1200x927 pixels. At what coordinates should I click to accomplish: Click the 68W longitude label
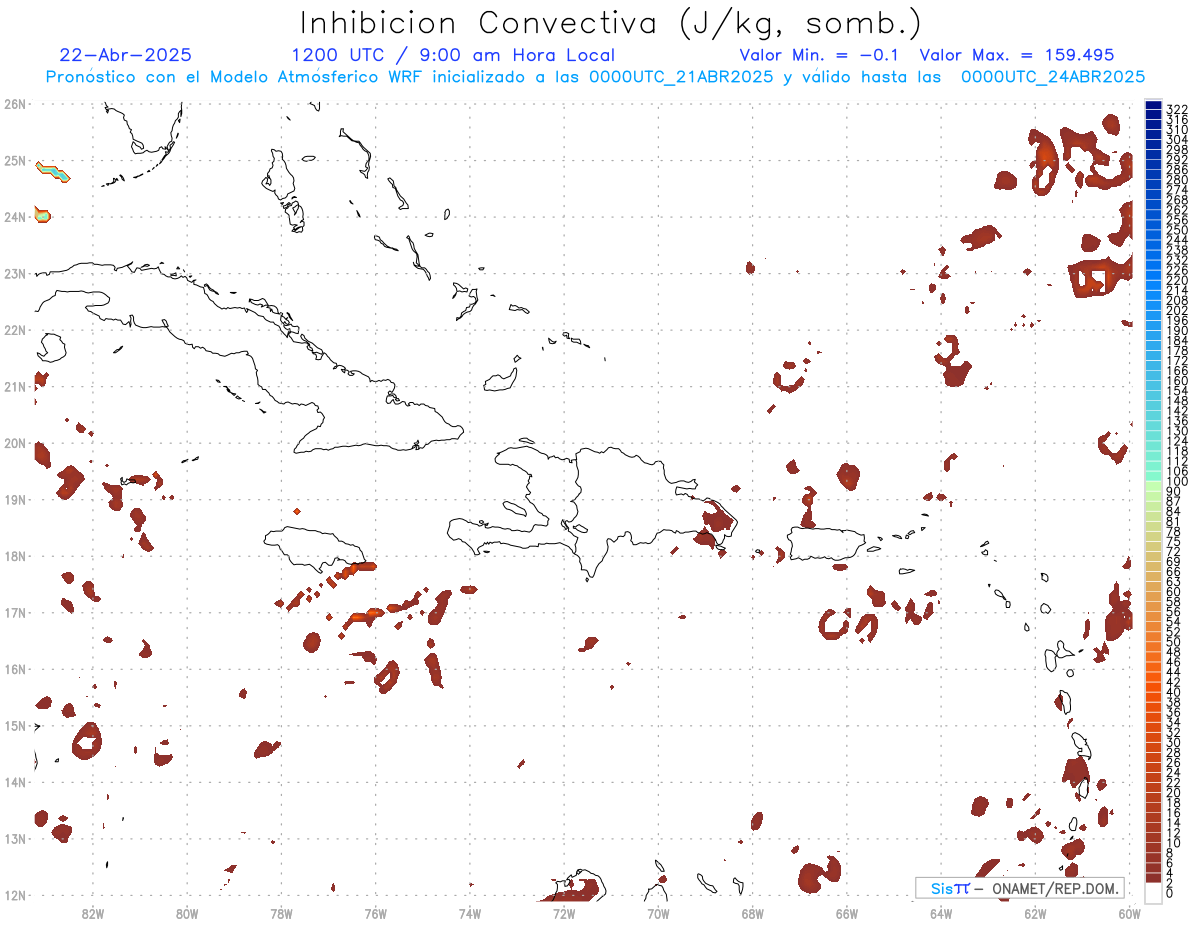pos(752,912)
